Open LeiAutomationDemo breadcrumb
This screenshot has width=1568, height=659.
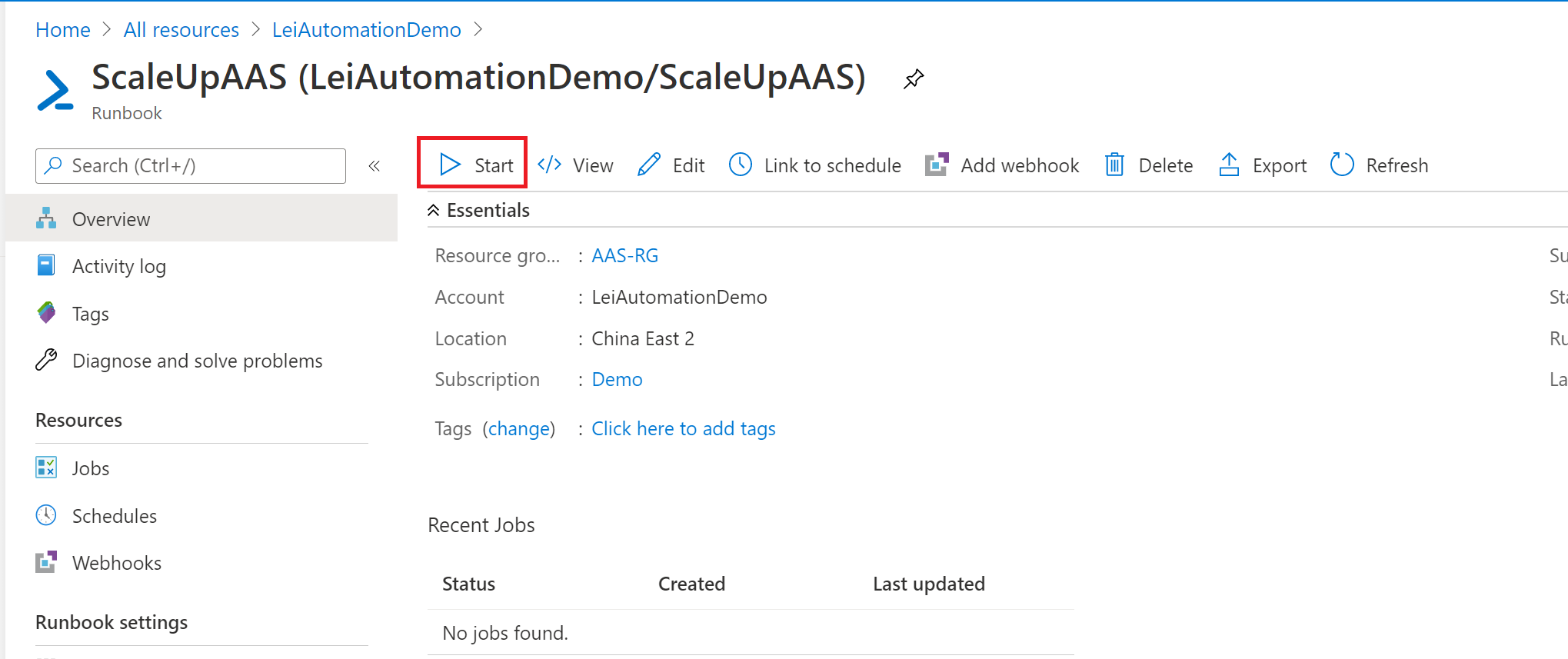[367, 30]
